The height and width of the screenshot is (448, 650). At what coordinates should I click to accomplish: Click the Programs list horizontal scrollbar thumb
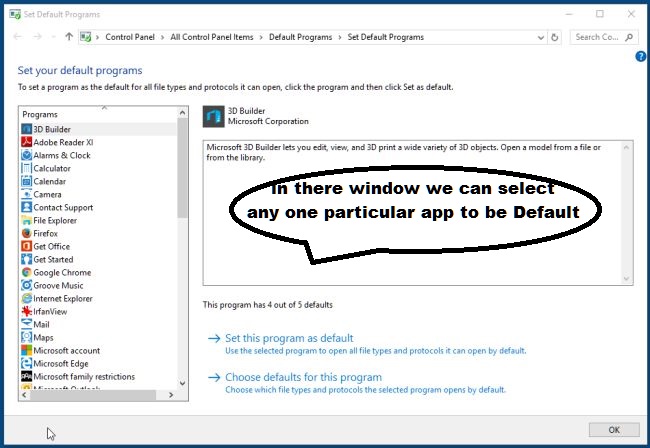(93, 395)
